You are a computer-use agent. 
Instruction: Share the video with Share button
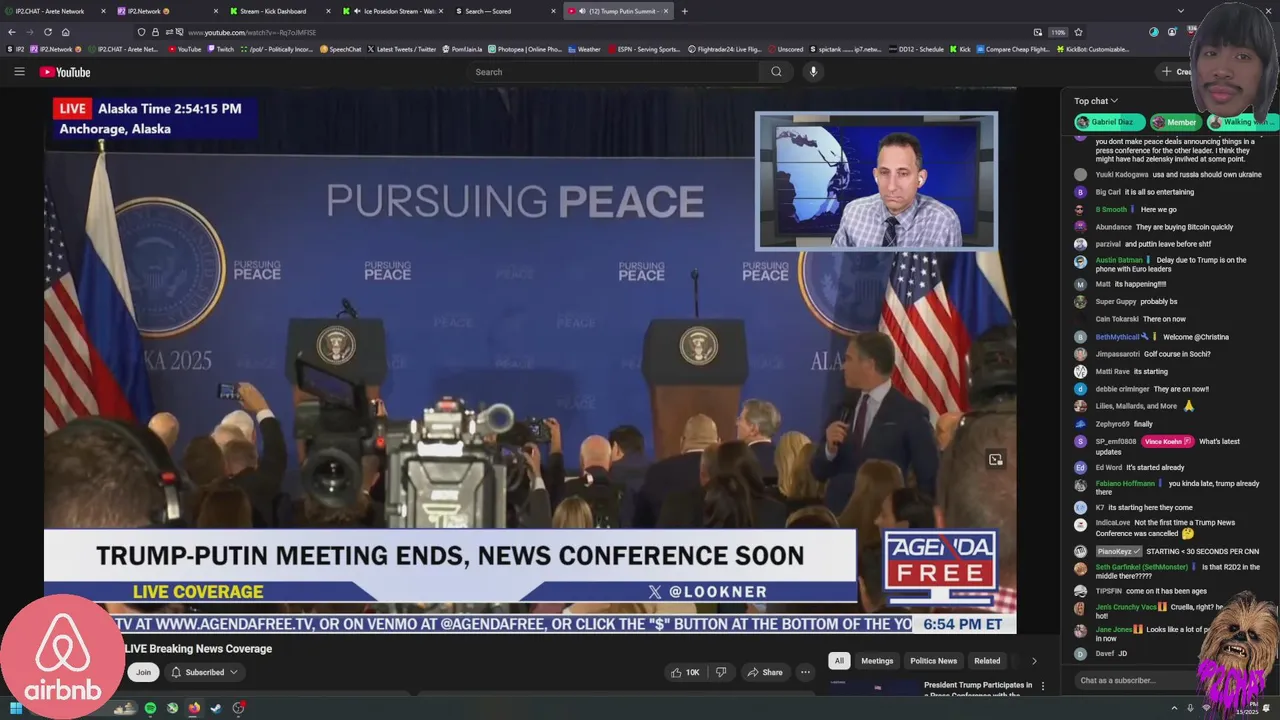point(765,672)
